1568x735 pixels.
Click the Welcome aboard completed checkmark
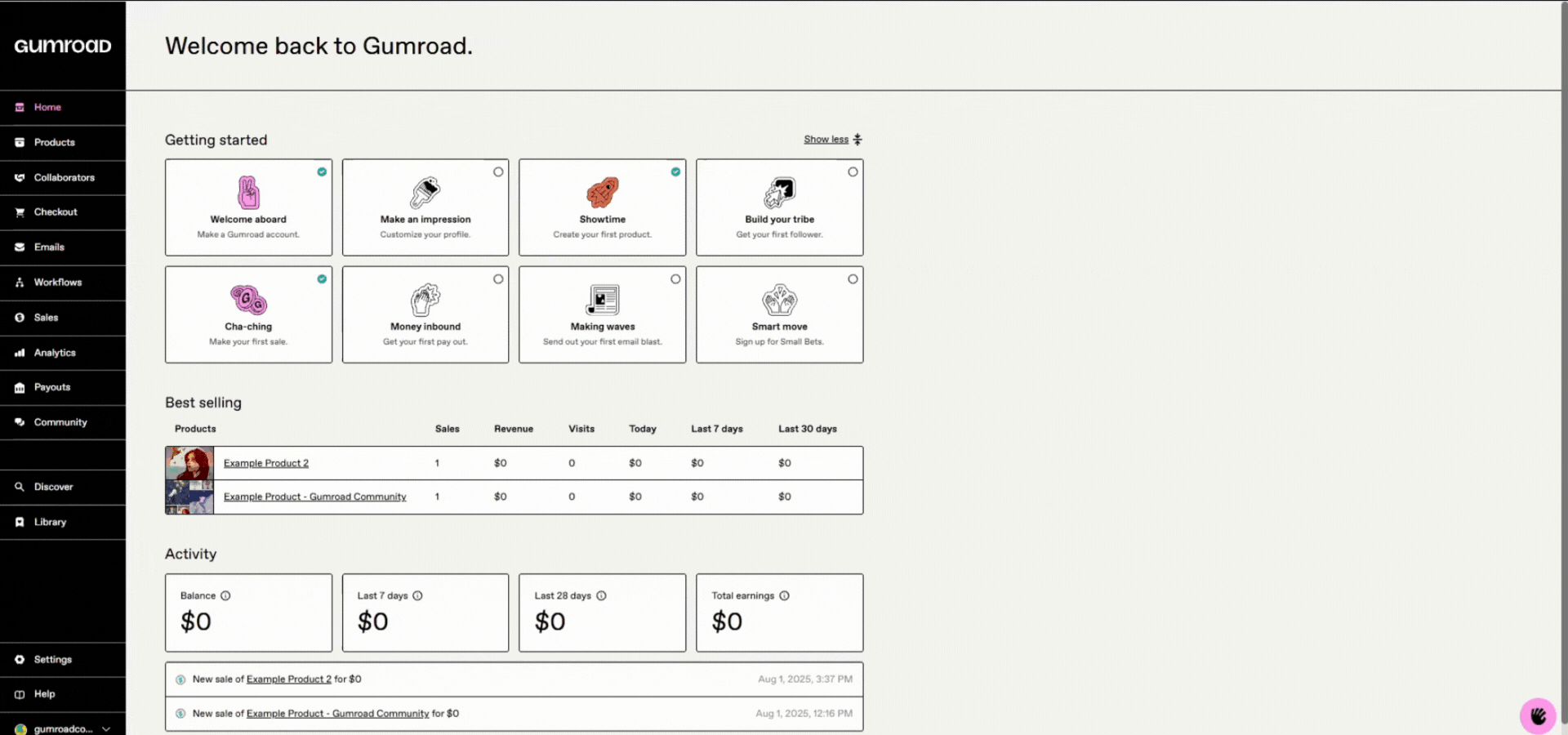pos(322,171)
